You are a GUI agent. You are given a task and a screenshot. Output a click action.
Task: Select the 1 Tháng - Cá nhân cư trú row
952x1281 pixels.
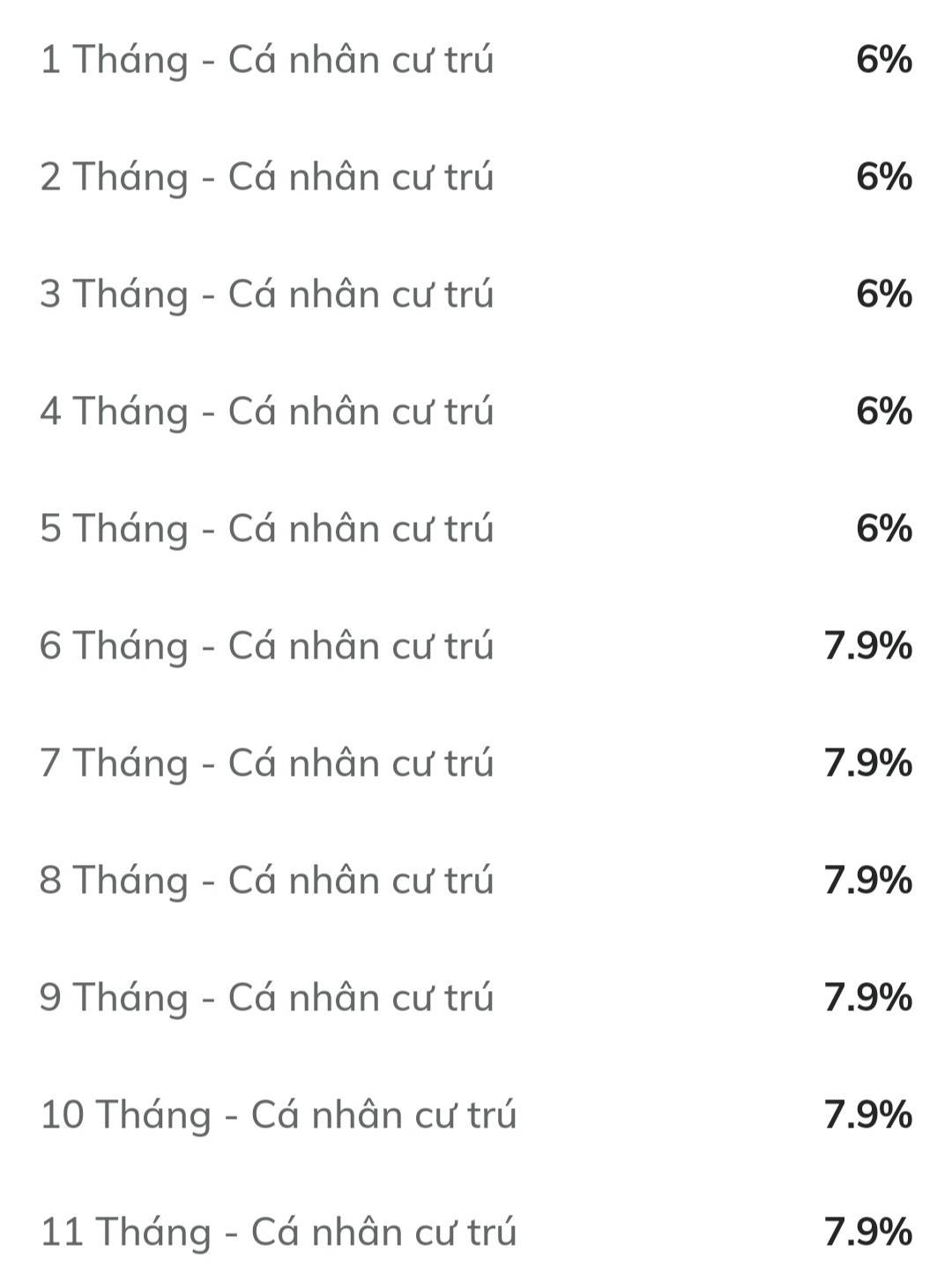point(266,60)
